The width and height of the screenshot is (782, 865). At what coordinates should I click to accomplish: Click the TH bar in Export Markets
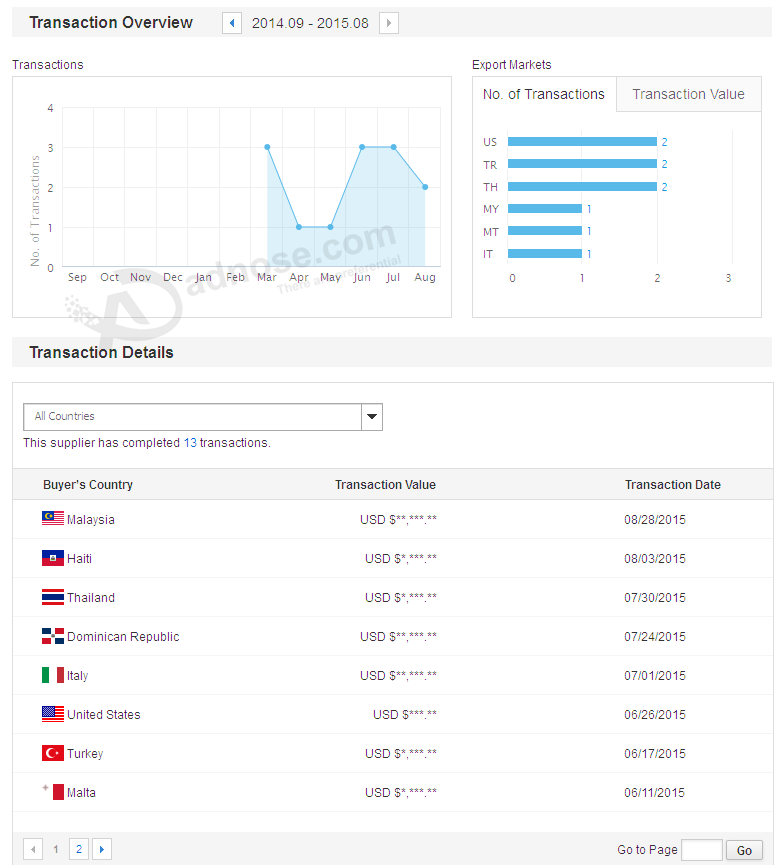point(582,186)
